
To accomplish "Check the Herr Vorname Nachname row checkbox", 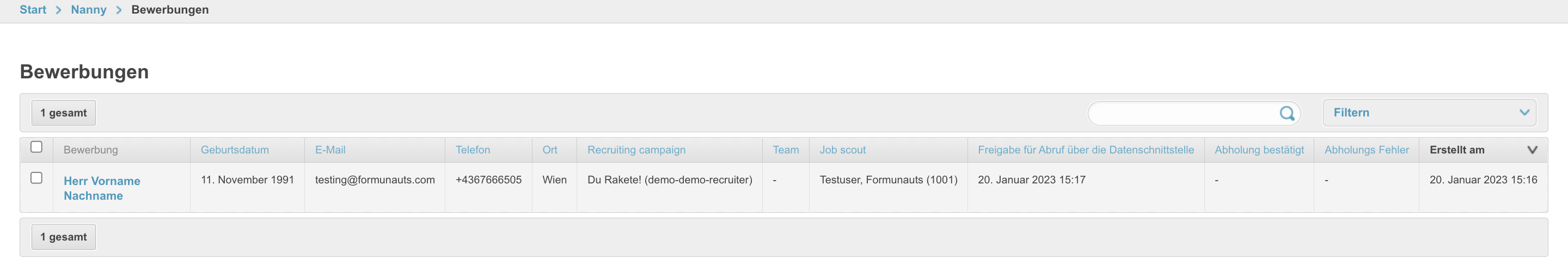I will (36, 178).
